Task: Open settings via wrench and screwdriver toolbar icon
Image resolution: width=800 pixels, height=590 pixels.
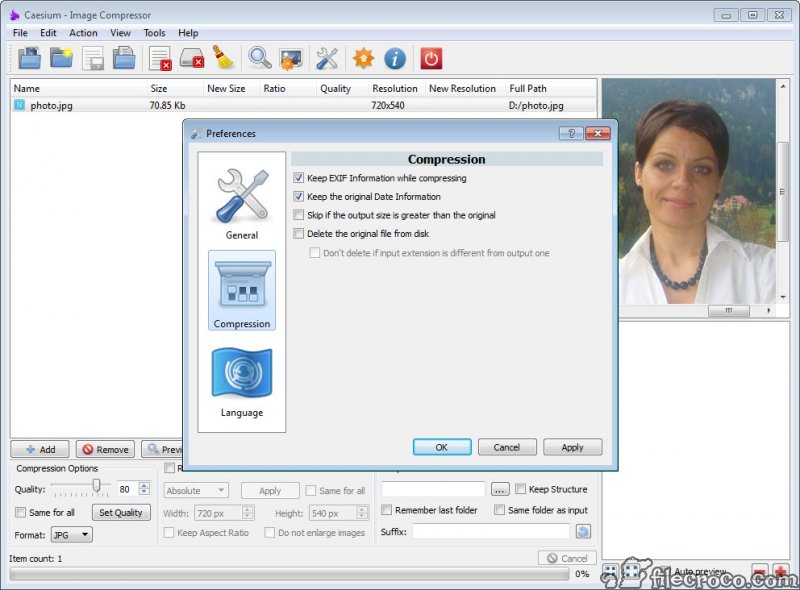Action: coord(327,58)
